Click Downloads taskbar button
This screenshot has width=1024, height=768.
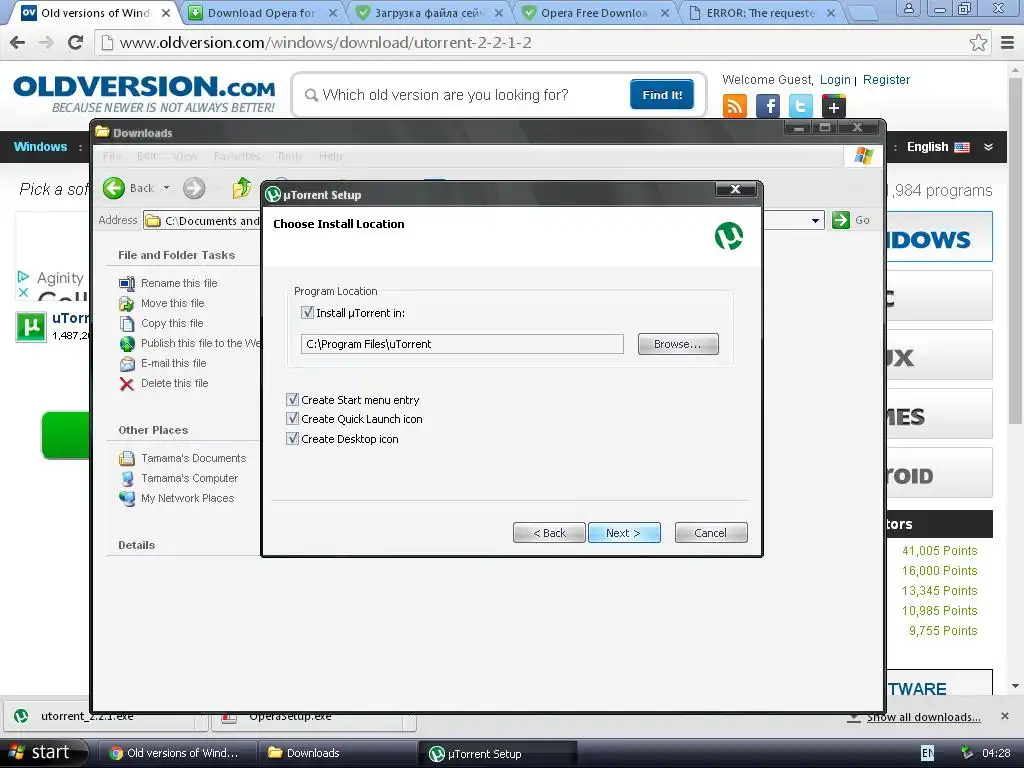(x=337, y=753)
